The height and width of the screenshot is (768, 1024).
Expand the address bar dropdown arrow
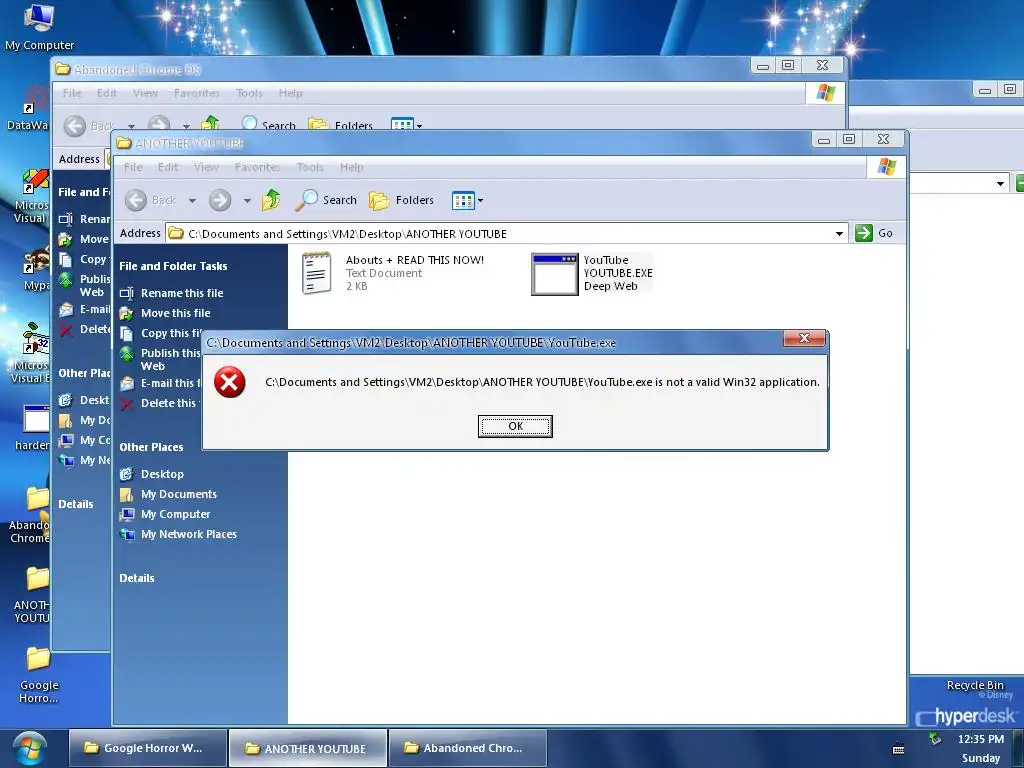[x=839, y=234]
